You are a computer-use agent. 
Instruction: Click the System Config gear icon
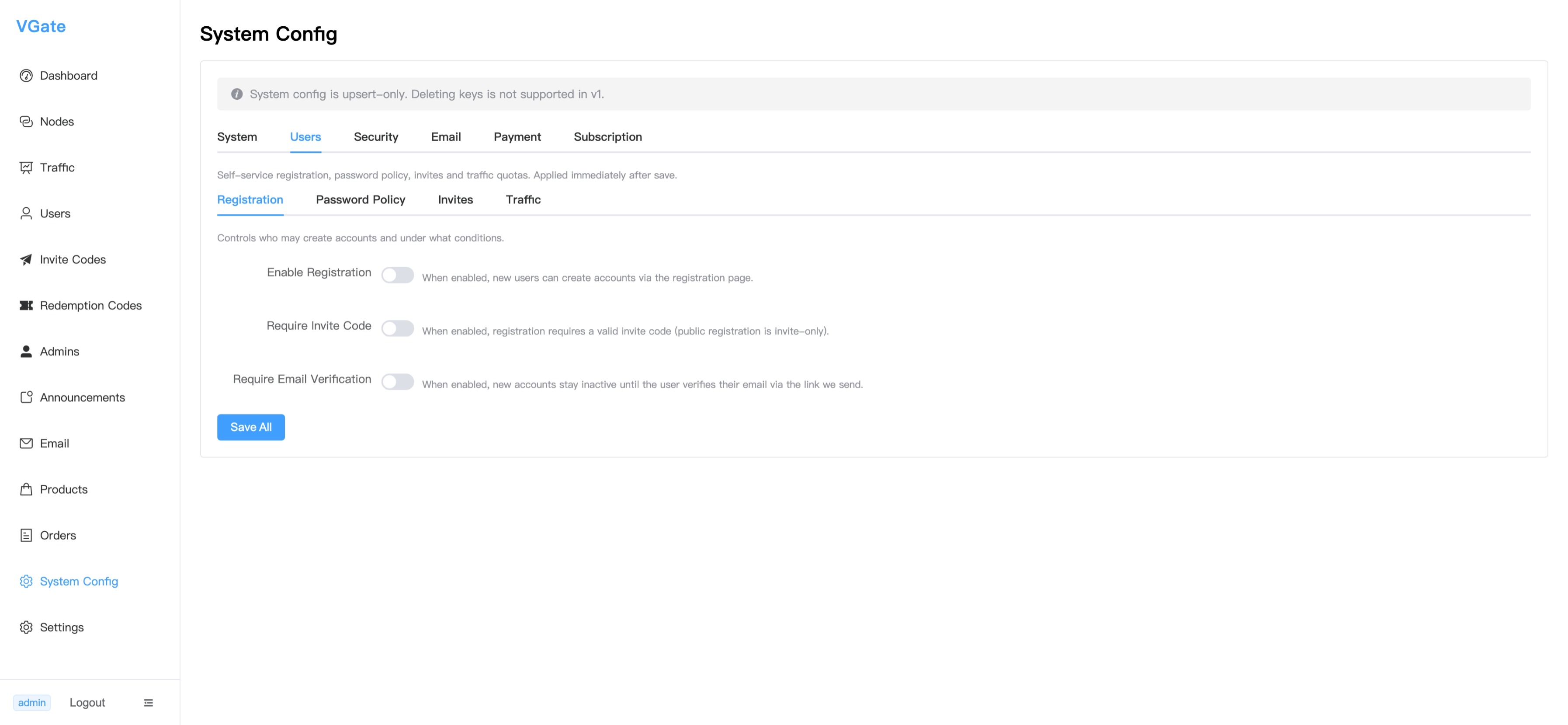point(26,581)
